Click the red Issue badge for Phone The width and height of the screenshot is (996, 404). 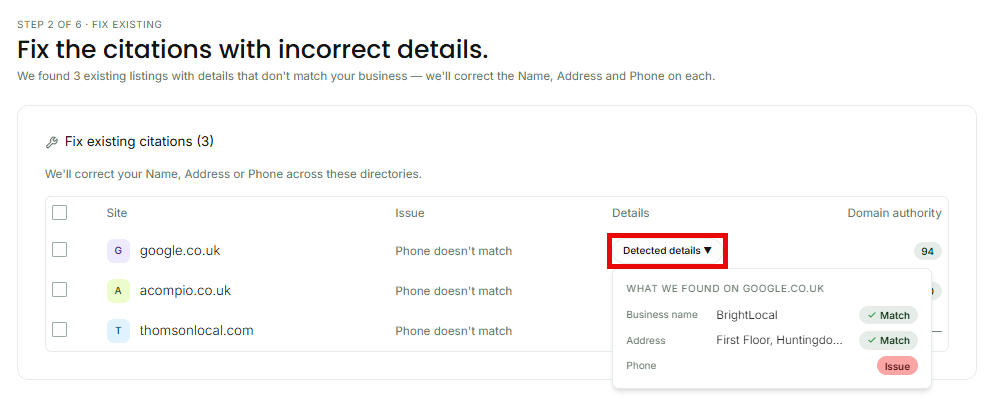click(898, 366)
